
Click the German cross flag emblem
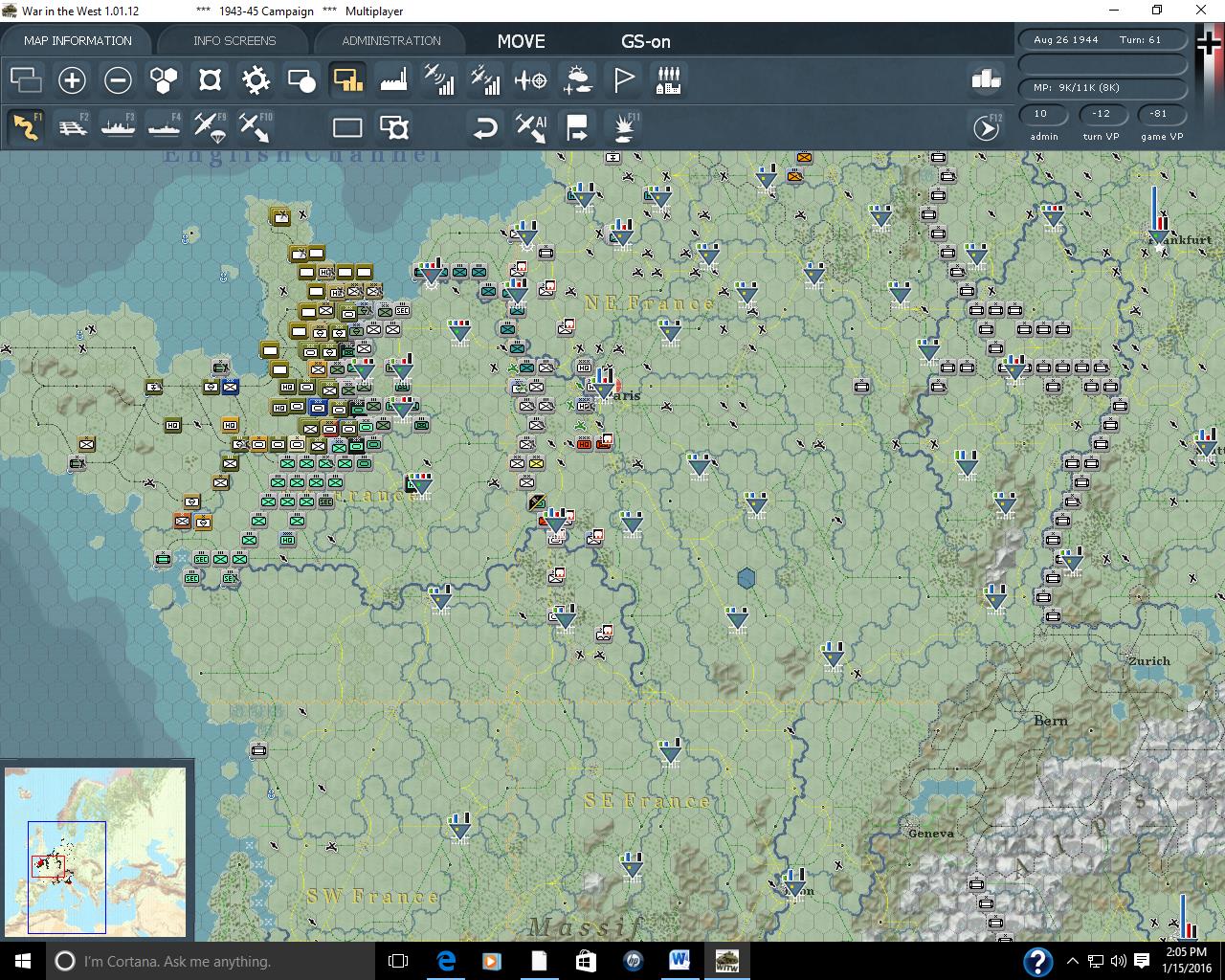point(1211,44)
